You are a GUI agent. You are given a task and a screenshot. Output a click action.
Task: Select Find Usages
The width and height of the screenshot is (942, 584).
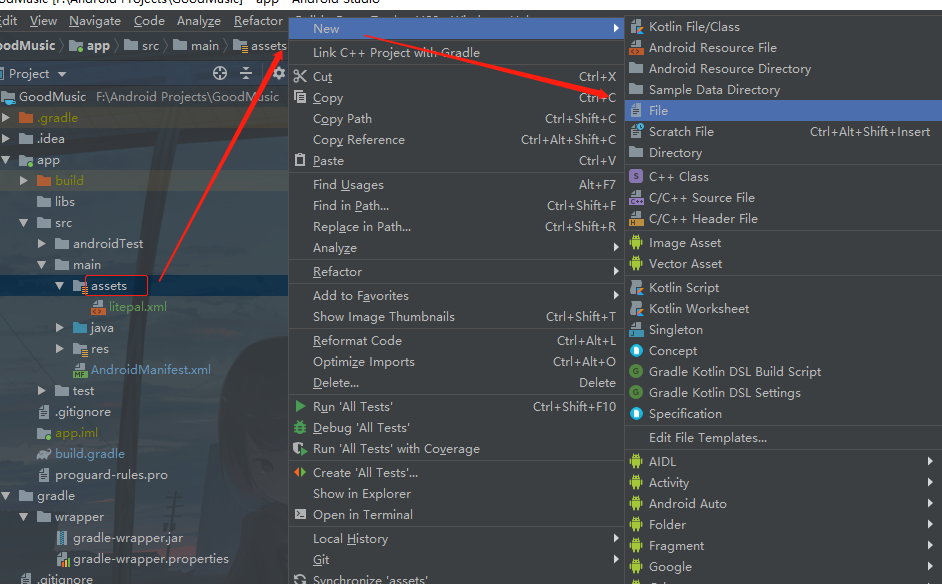click(457, 184)
